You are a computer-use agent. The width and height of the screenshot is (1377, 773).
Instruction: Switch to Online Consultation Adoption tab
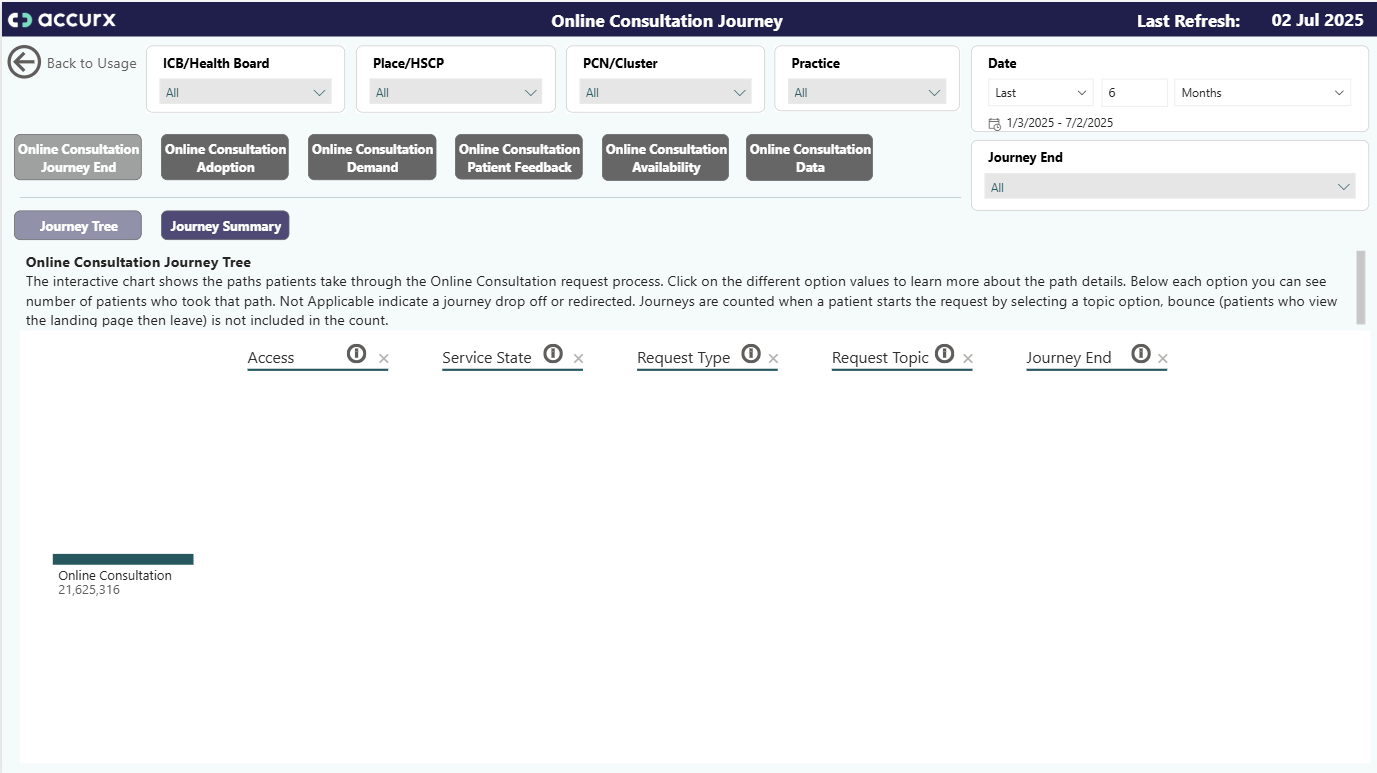tap(225, 158)
